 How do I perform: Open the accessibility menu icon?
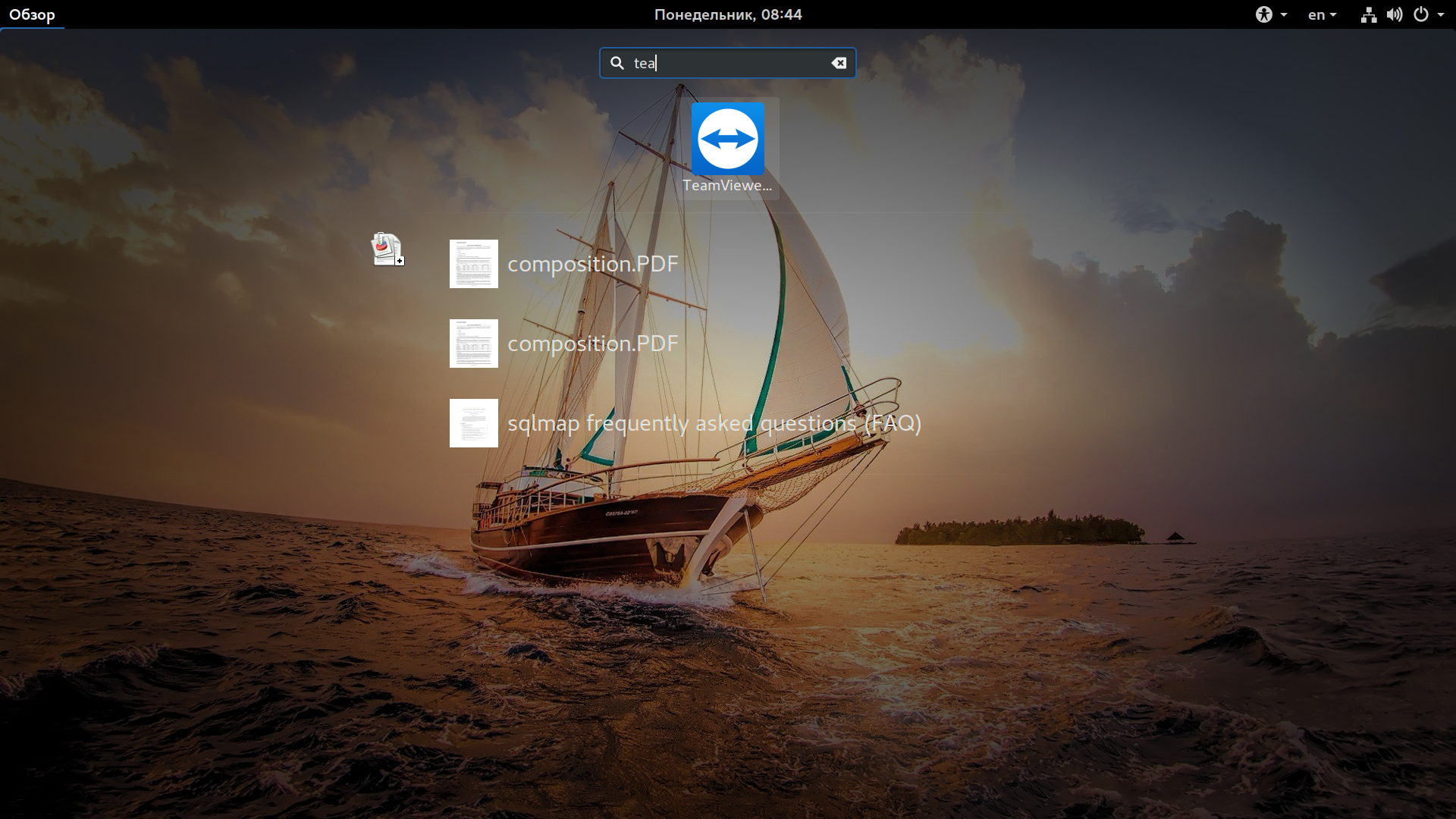[1263, 14]
